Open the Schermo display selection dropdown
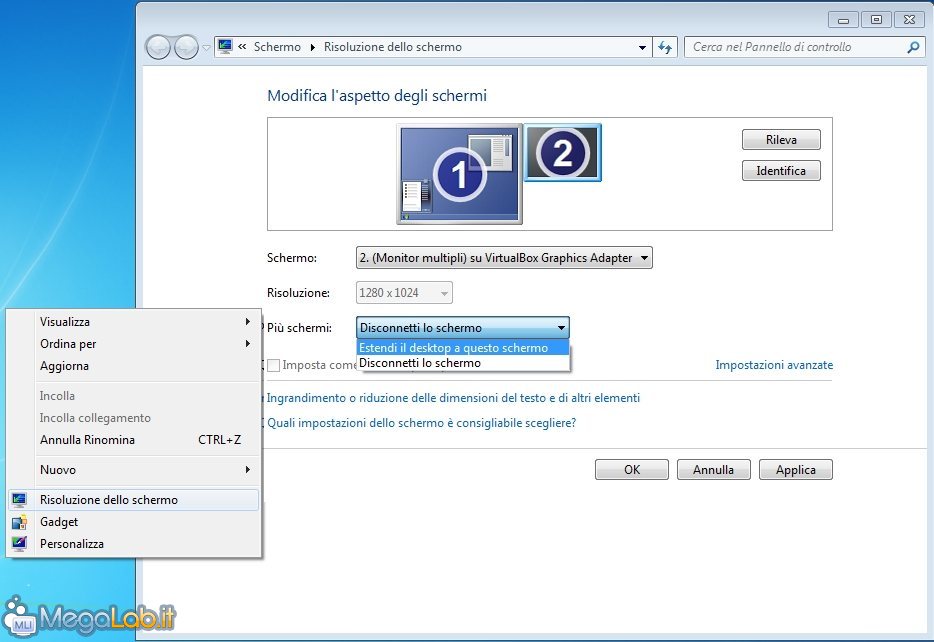This screenshot has width=934, height=642. coord(504,258)
